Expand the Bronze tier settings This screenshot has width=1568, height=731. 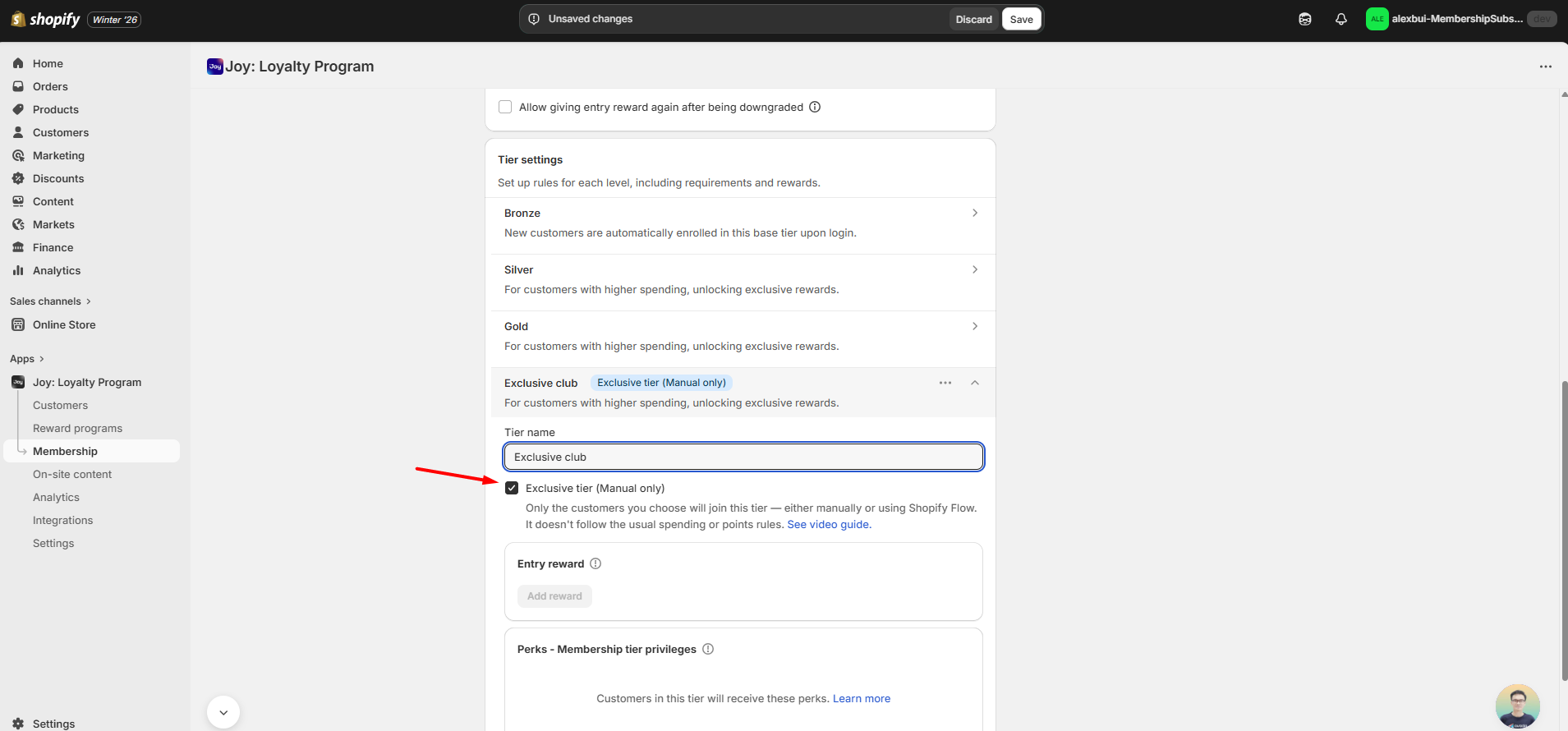[x=974, y=213]
